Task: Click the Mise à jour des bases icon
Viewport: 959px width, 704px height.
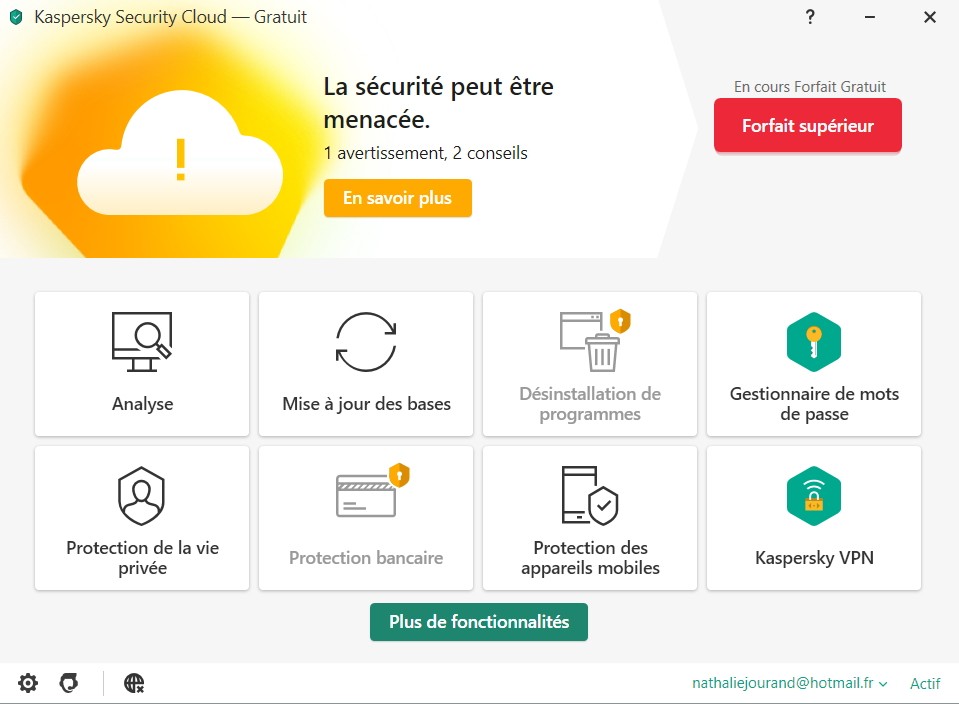Action: pos(366,342)
